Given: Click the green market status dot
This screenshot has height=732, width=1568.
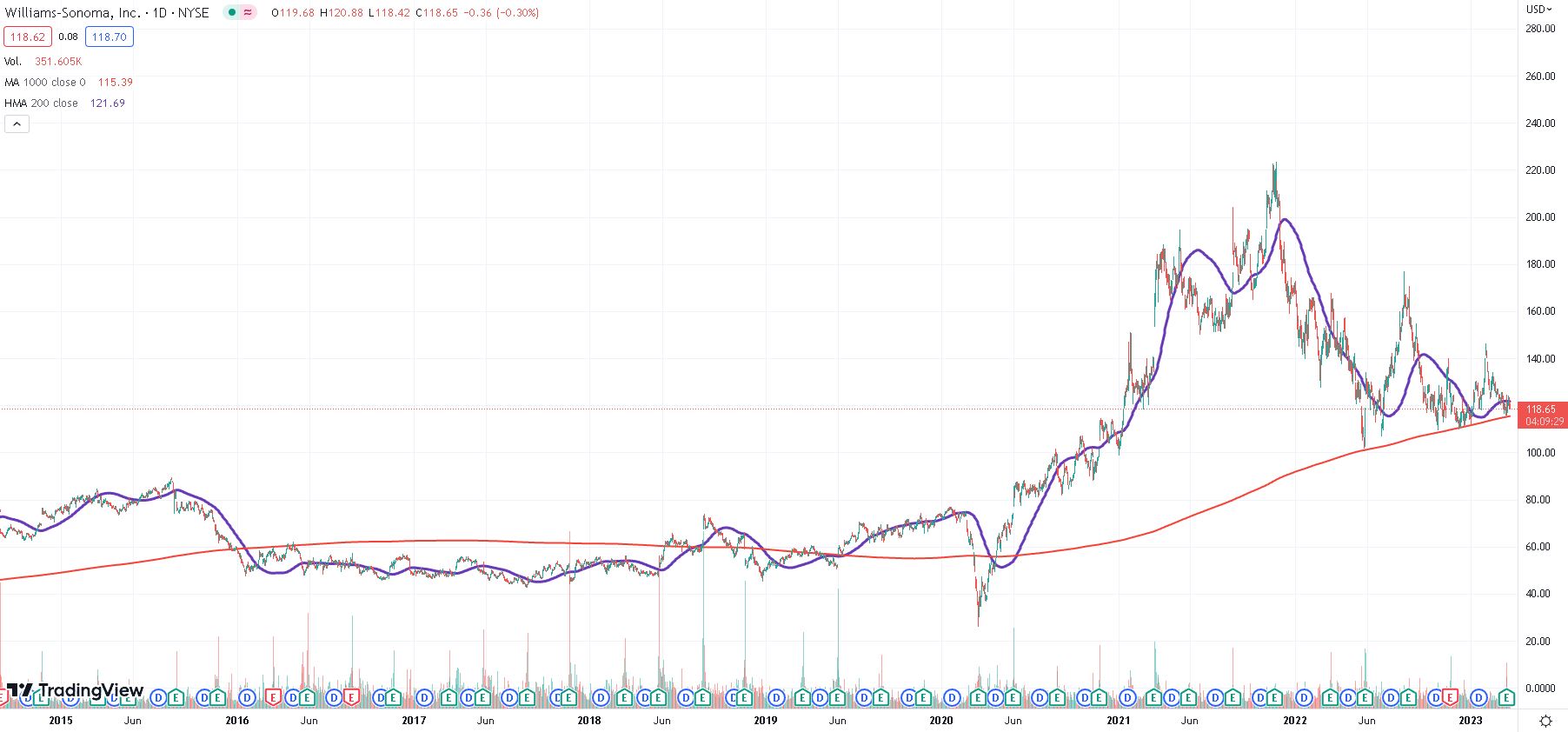Looking at the screenshot, I should [231, 13].
